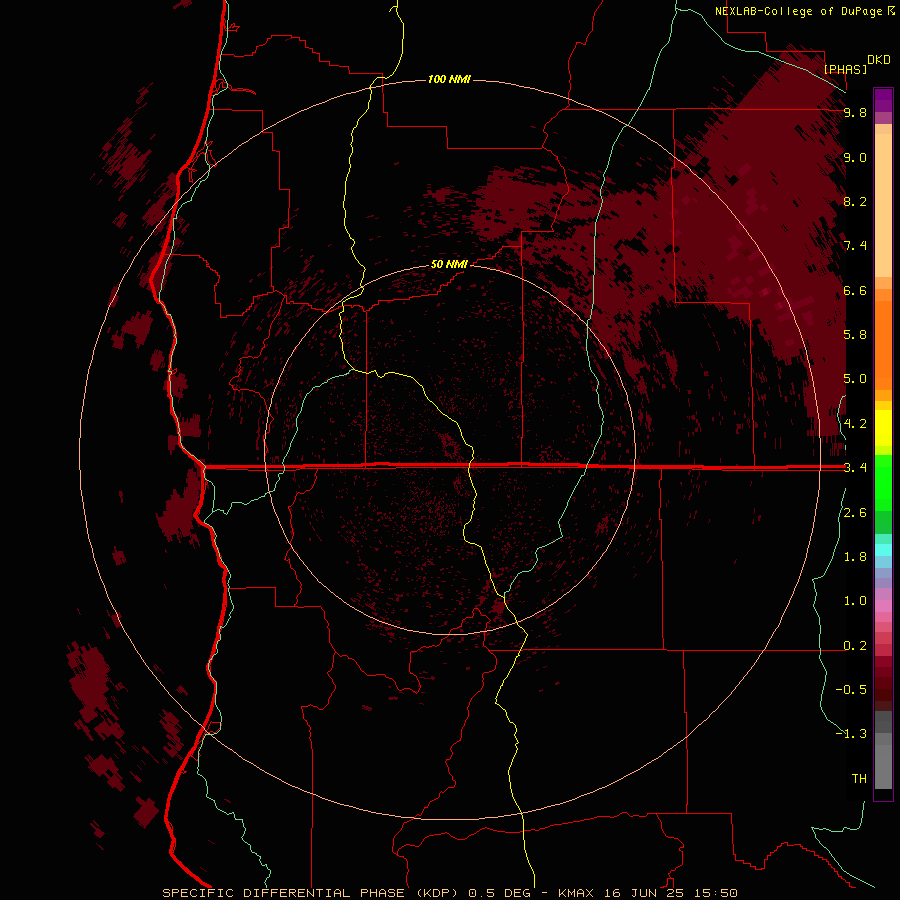
Task: Click the TH threshold label
Action: coord(859,779)
